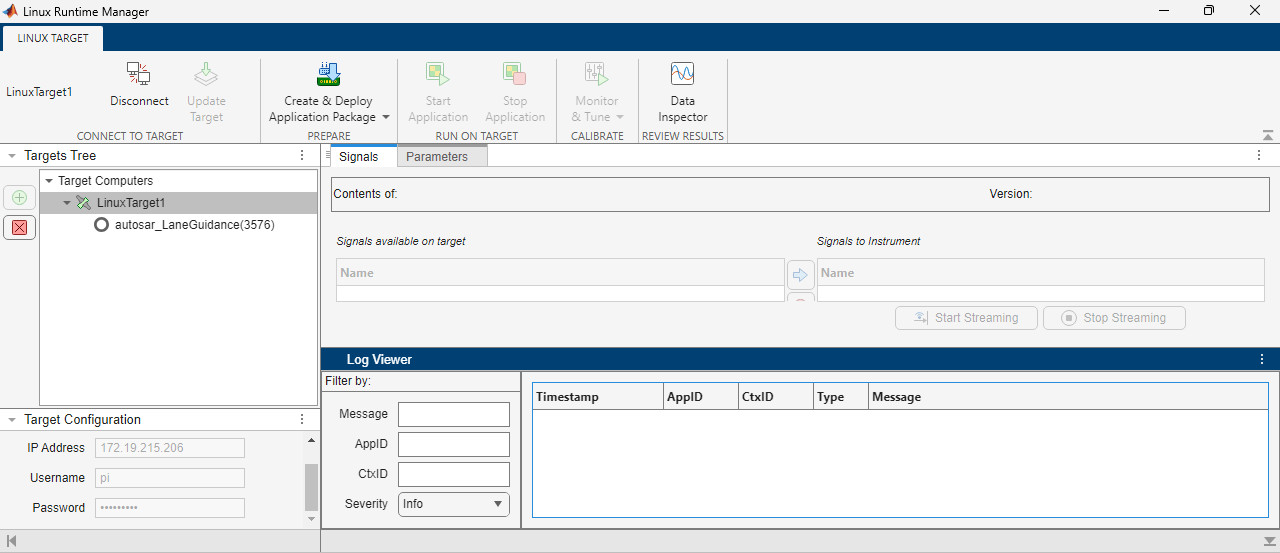This screenshot has height=553, width=1280.
Task: Click the arrow to add signals to instrument
Action: click(800, 274)
